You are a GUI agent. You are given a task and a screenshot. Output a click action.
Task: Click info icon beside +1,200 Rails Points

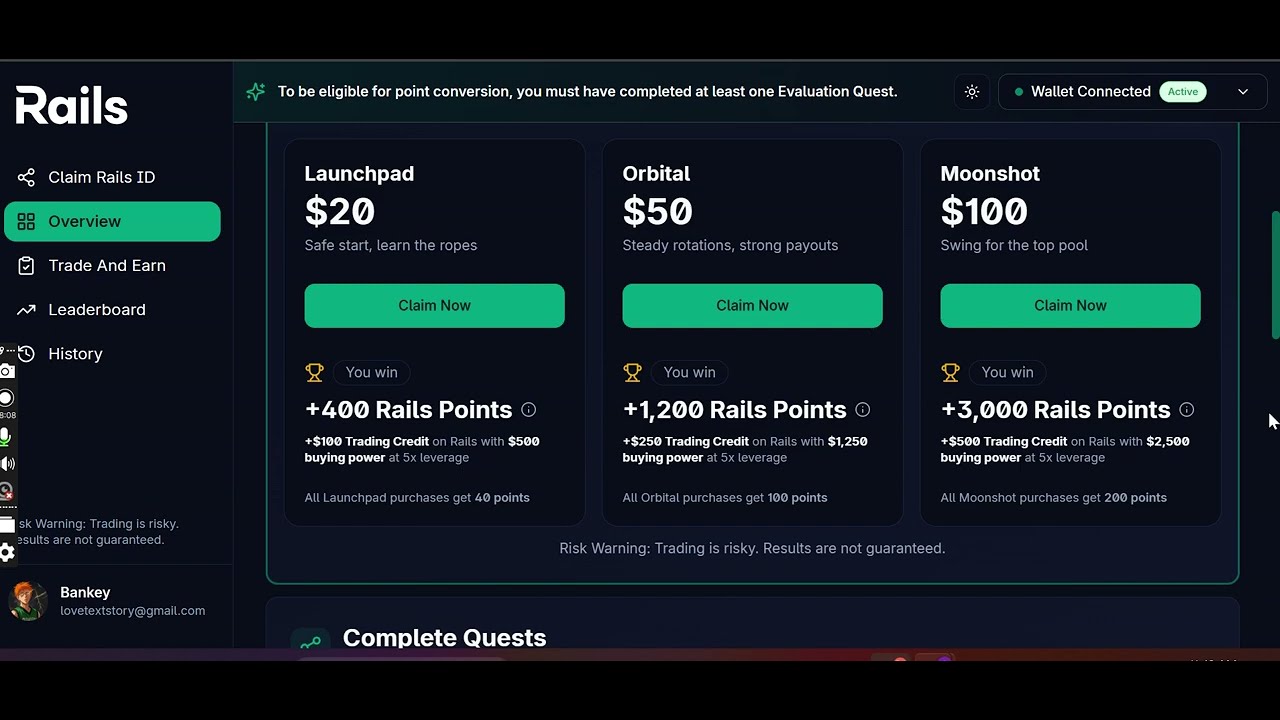862,410
